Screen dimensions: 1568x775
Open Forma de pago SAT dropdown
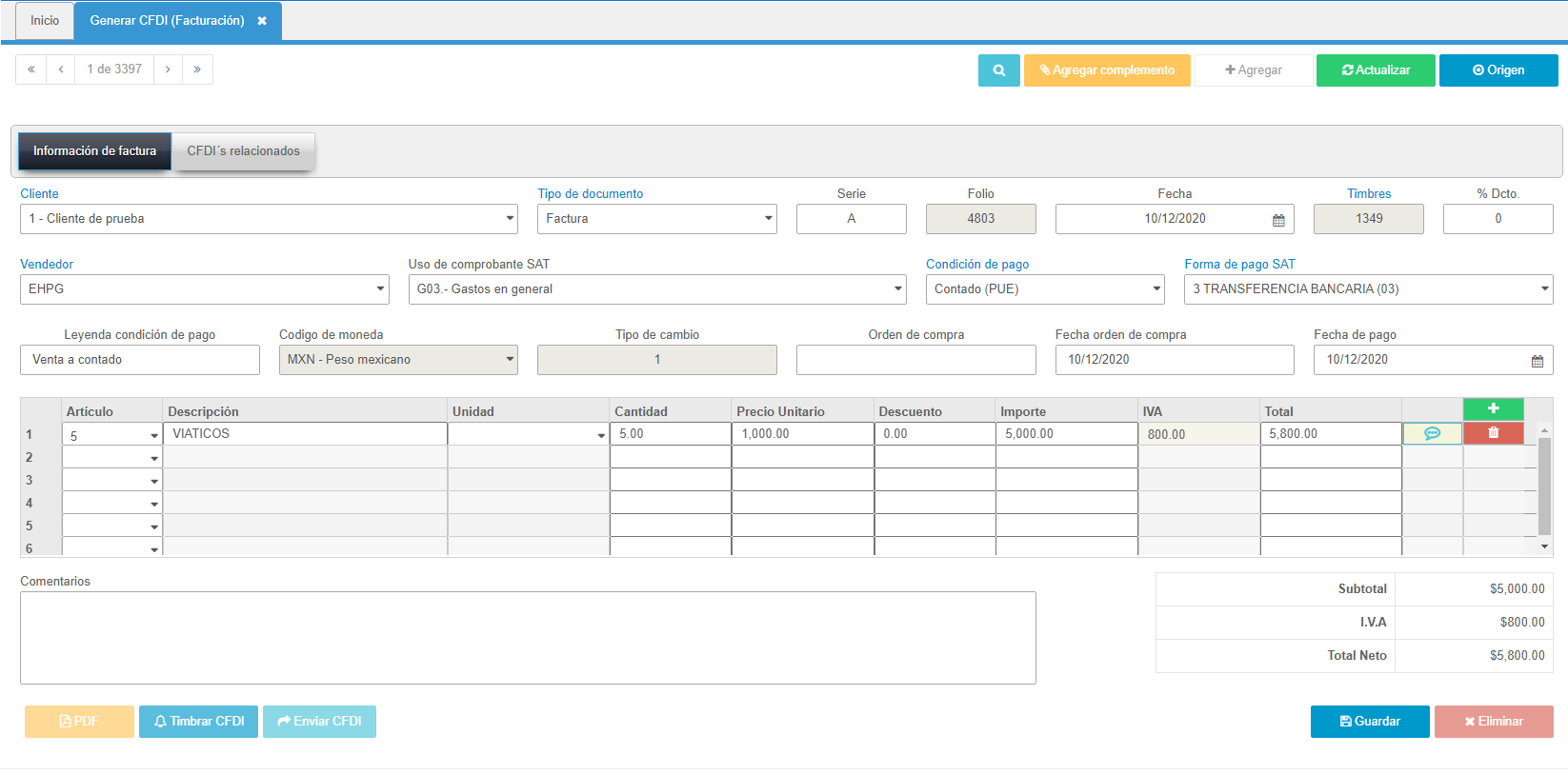pyautogui.click(x=1369, y=289)
